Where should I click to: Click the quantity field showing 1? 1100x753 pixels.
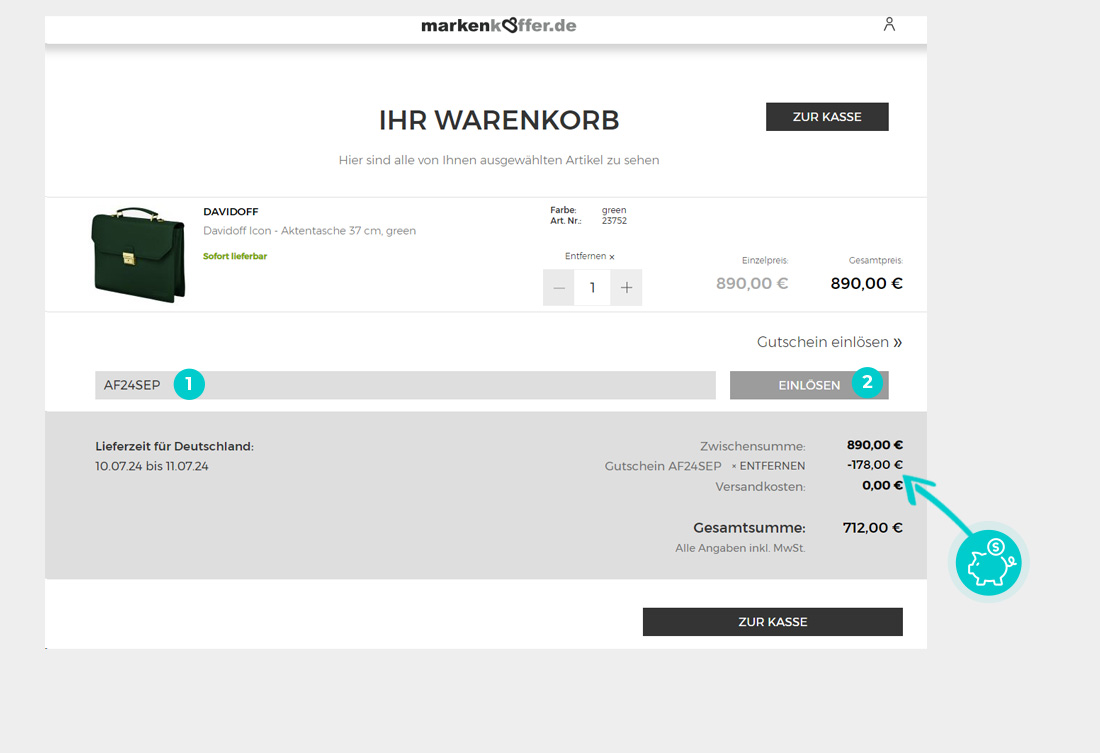(593, 288)
